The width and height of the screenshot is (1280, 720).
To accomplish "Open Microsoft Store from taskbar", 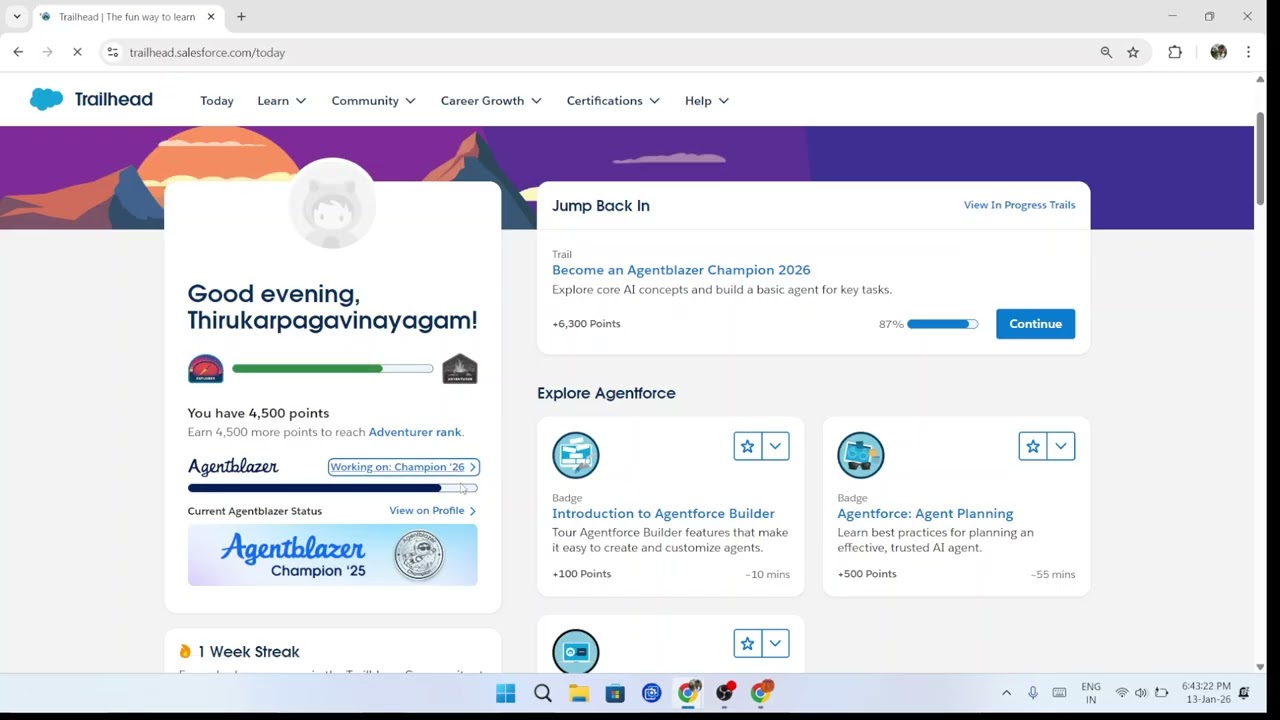I will [615, 693].
